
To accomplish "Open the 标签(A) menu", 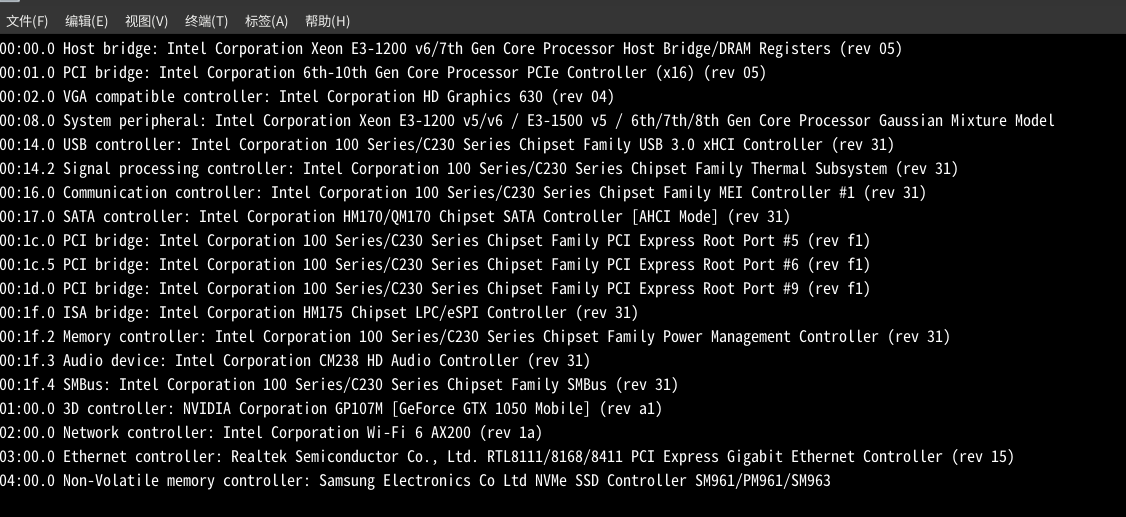I will coord(266,21).
